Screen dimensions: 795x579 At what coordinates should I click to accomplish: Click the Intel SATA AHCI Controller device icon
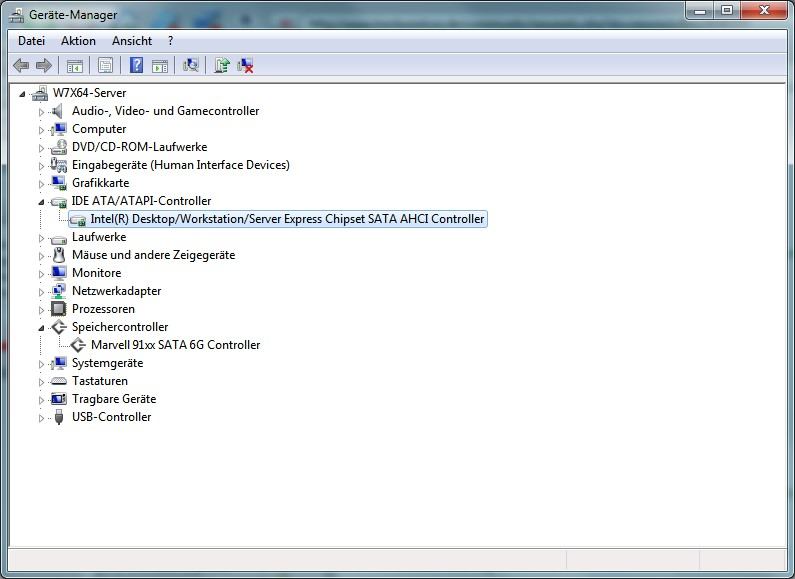coord(78,220)
